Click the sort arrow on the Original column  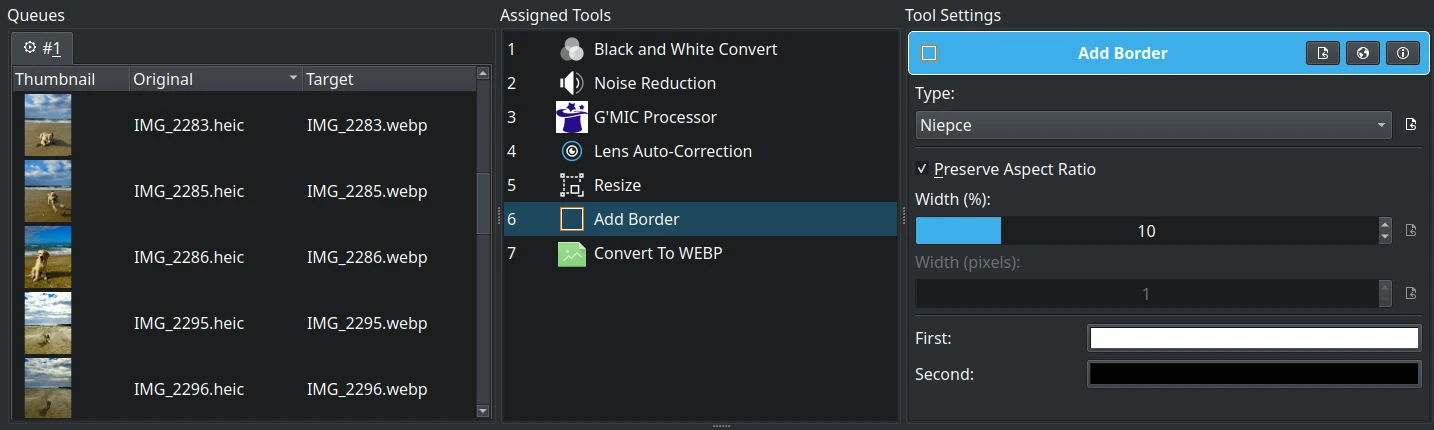click(293, 79)
